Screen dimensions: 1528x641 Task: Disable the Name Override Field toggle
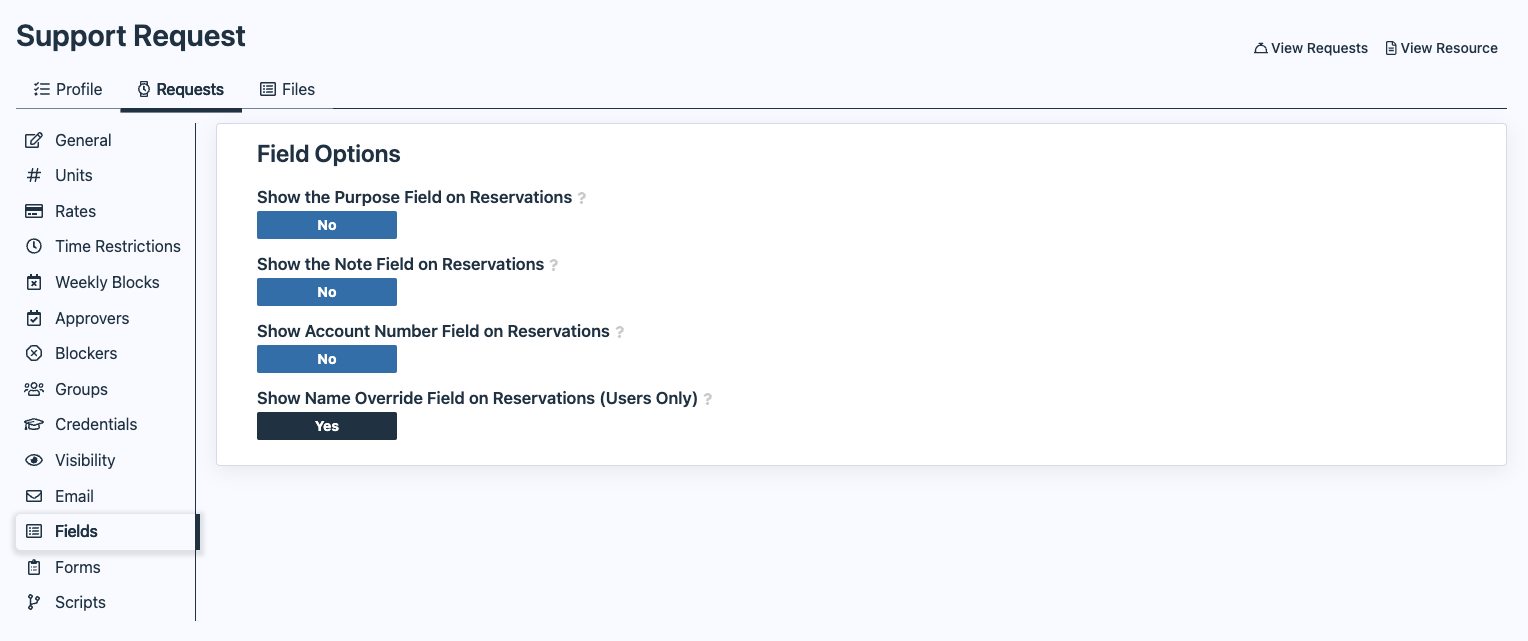point(327,426)
